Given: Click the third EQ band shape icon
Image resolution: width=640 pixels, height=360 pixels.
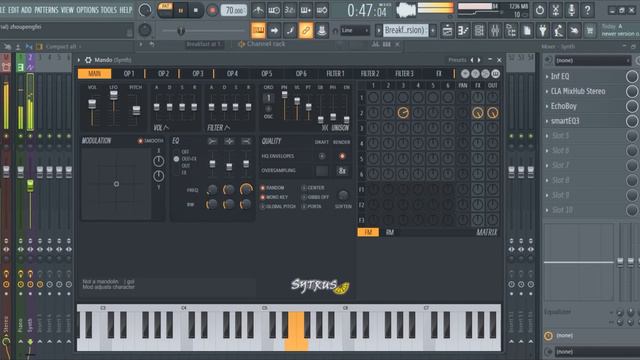Looking at the screenshot, I should pos(246,141).
